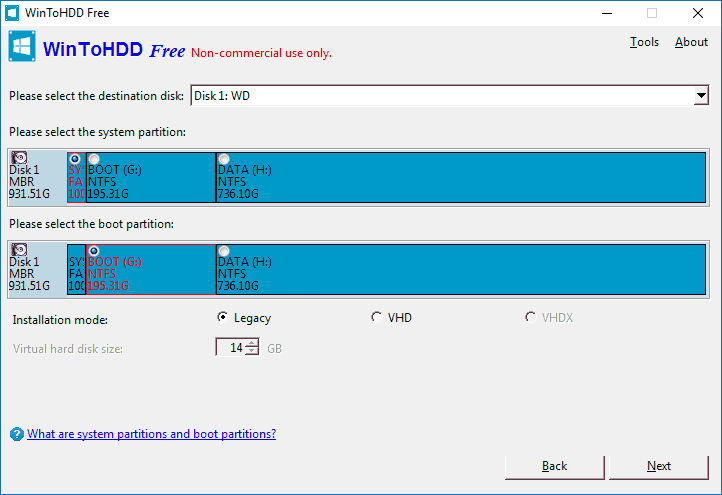Click 195.31G text in boot partition BOOT block
This screenshot has width=722, height=495.
(x=108, y=286)
